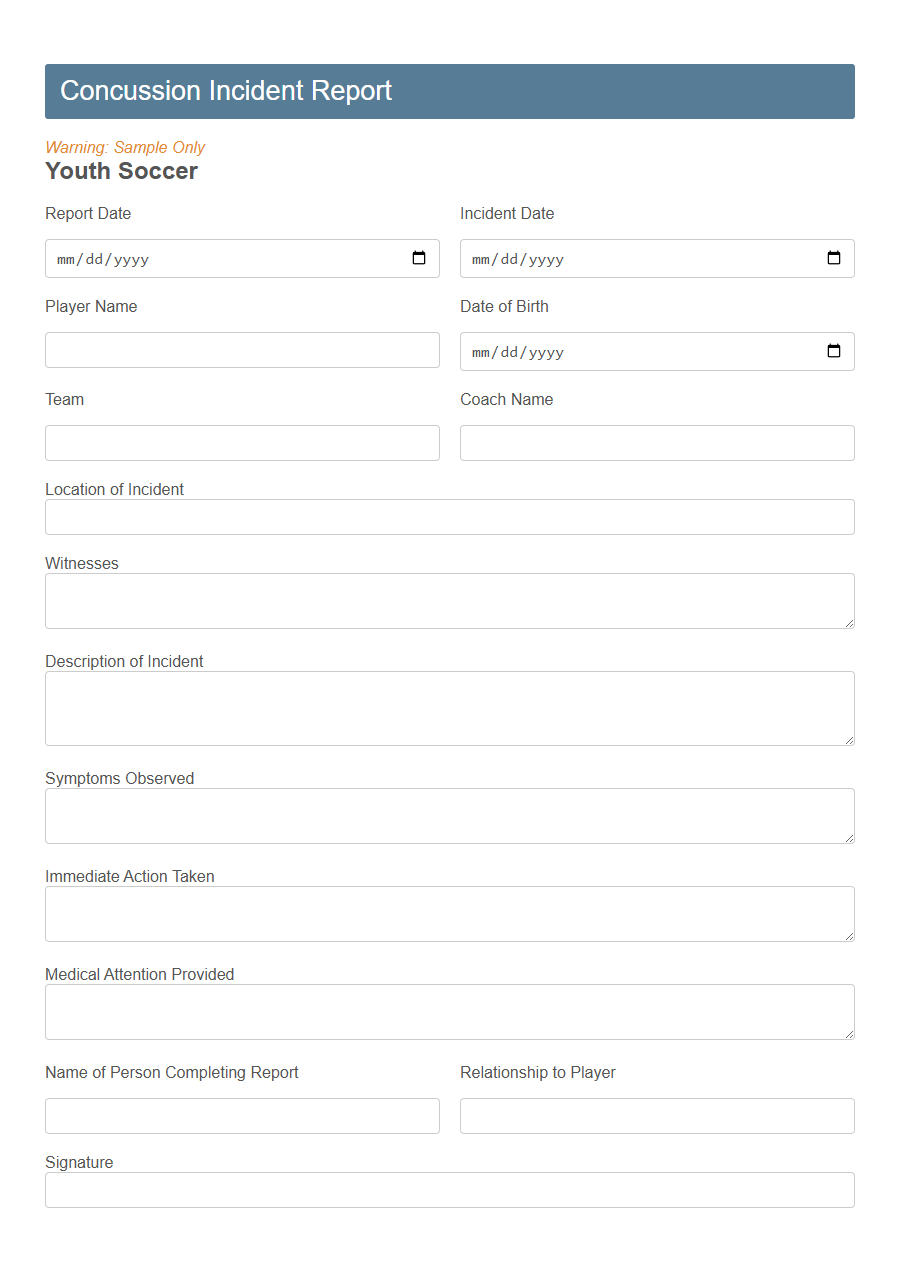The width and height of the screenshot is (900, 1272).
Task: Open the Incident Date calendar picker
Action: (834, 258)
